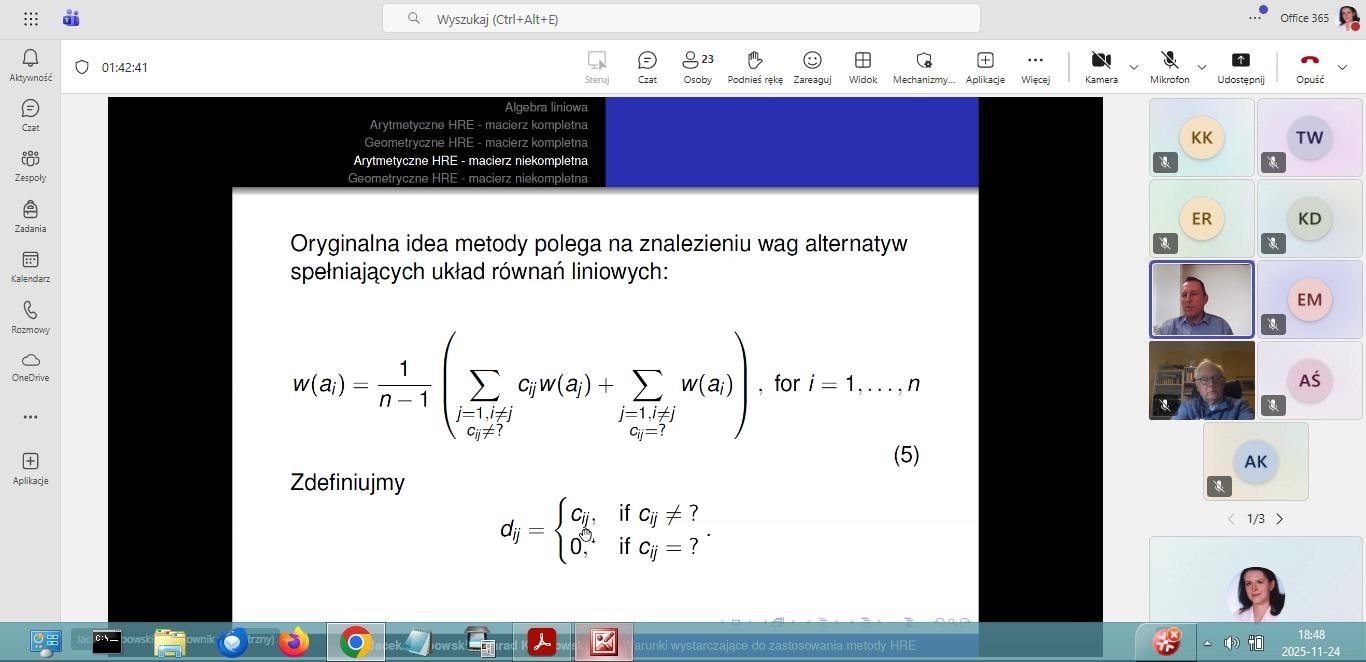The image size is (1366, 662).
Task: Open the Aplikacje button in the meeting toolbar
Action: tap(985, 67)
